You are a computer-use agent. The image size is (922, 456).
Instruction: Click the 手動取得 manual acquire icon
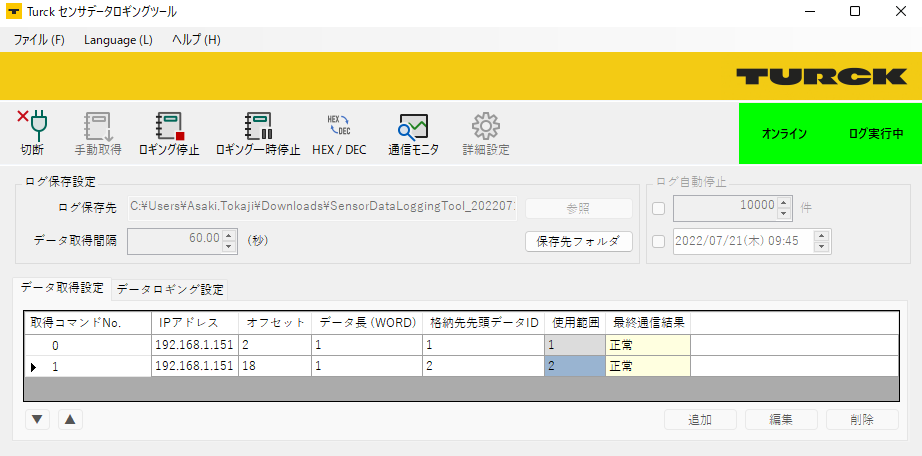pyautogui.click(x=98, y=126)
